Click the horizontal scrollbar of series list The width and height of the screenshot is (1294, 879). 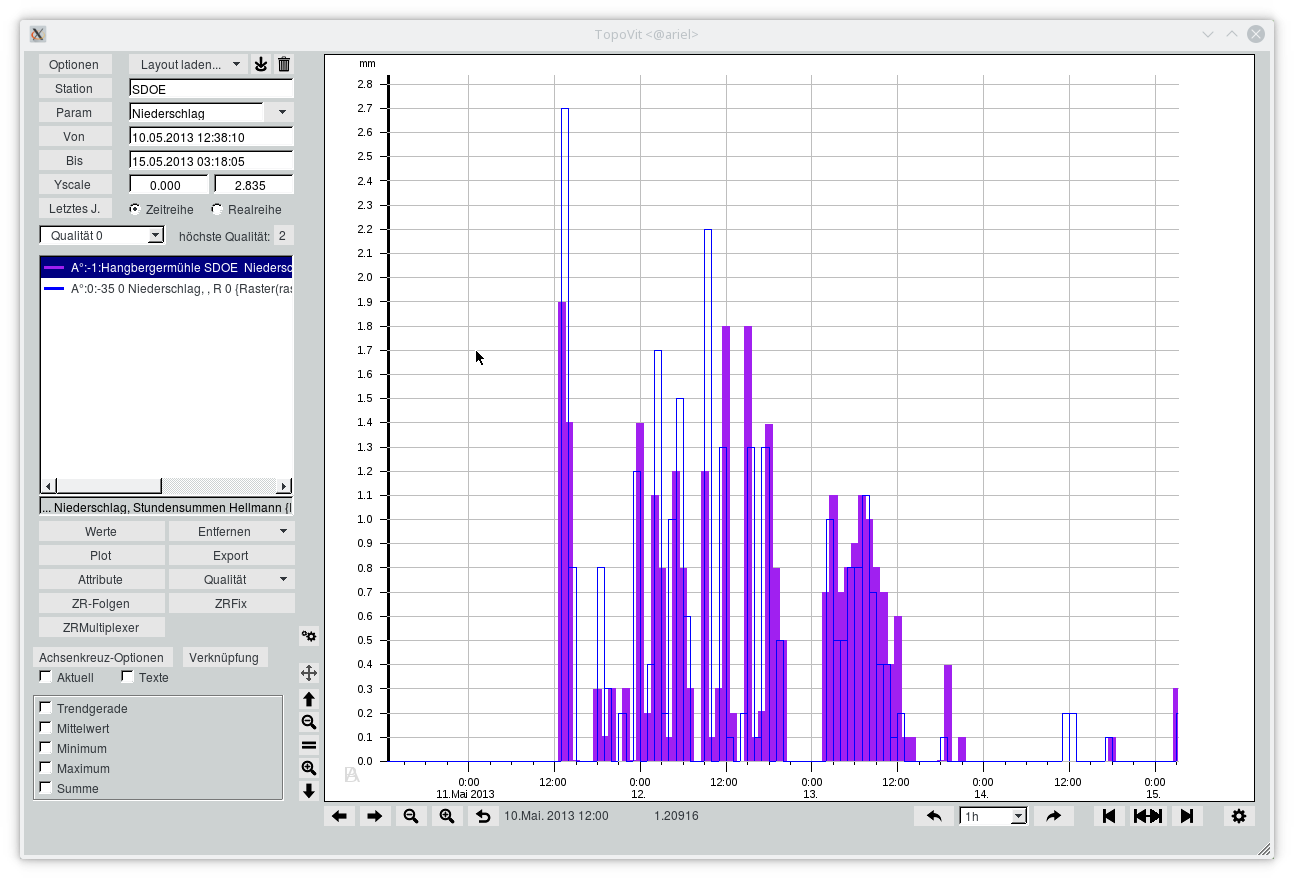click(166, 486)
